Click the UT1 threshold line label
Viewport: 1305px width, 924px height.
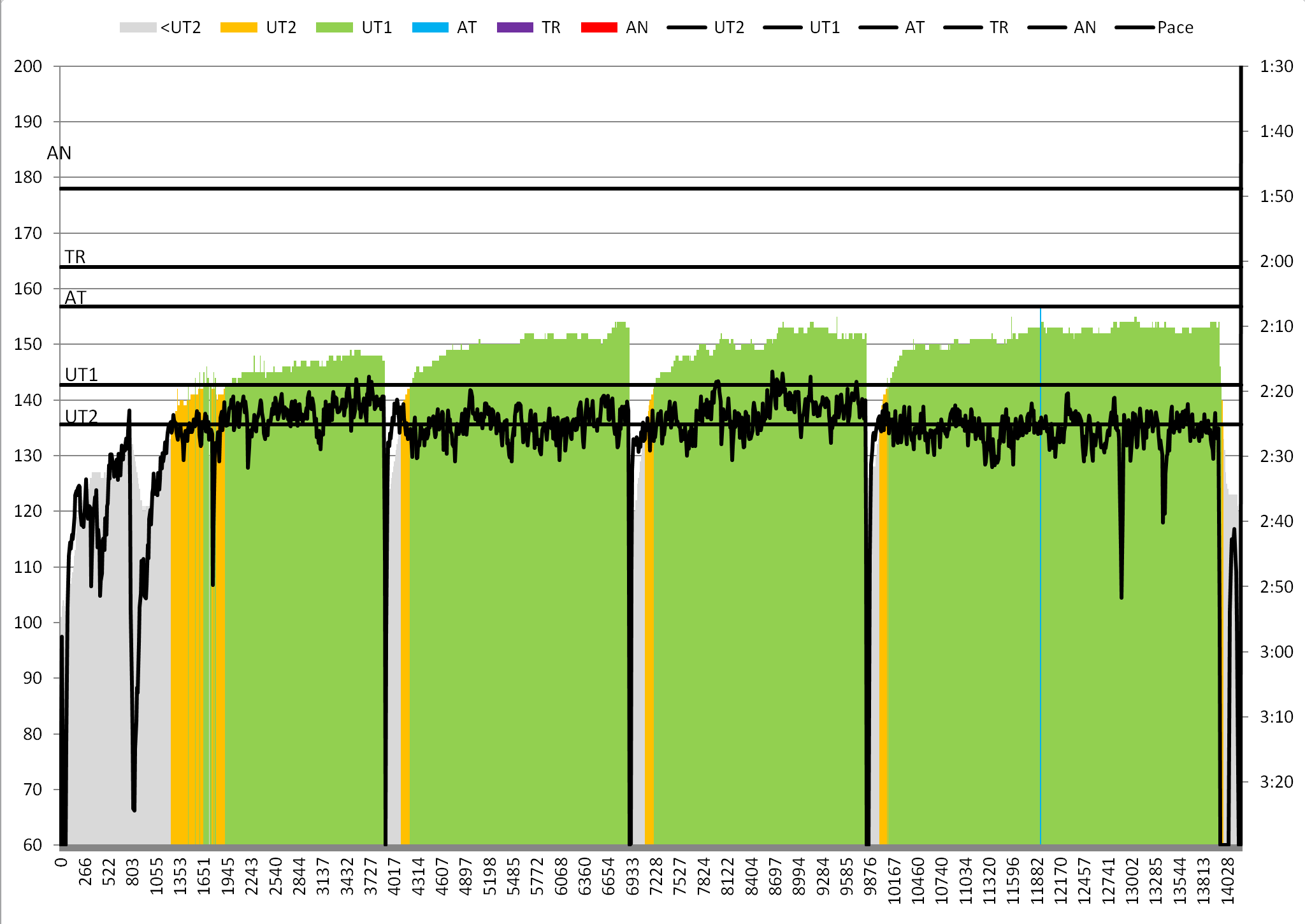(x=81, y=375)
